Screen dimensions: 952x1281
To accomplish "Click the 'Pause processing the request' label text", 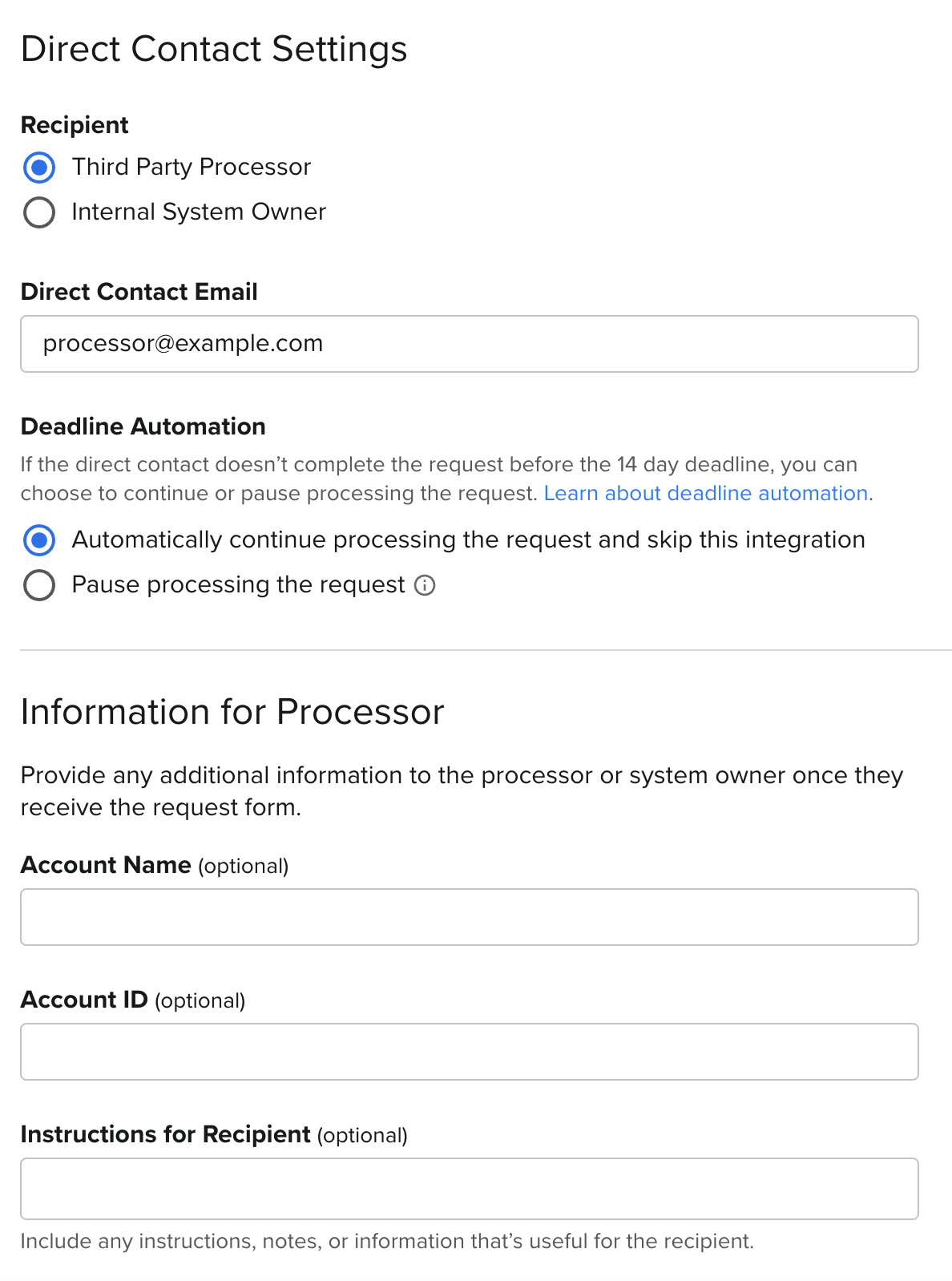I will pyautogui.click(x=238, y=584).
